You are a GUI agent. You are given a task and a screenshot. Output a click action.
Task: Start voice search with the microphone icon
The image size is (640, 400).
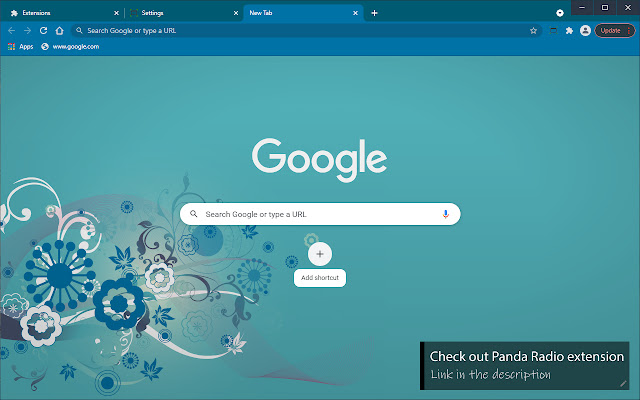click(445, 214)
